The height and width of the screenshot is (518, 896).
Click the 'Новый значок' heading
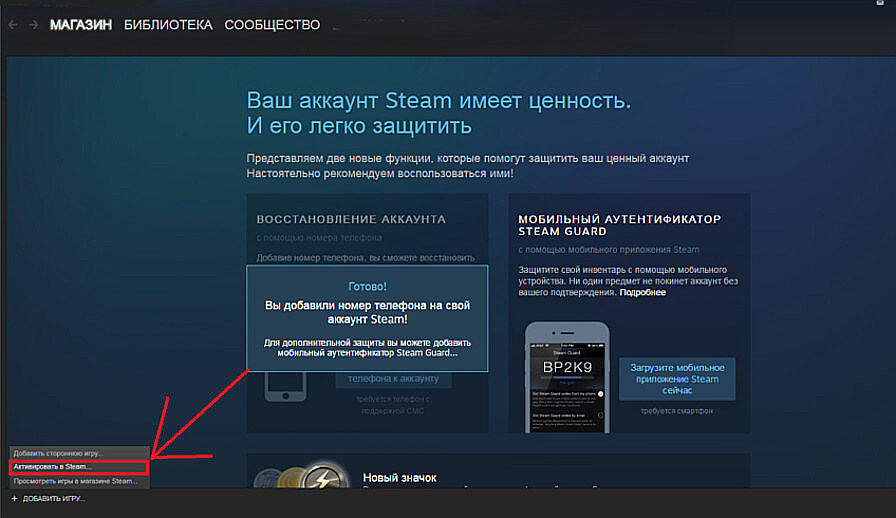click(400, 478)
